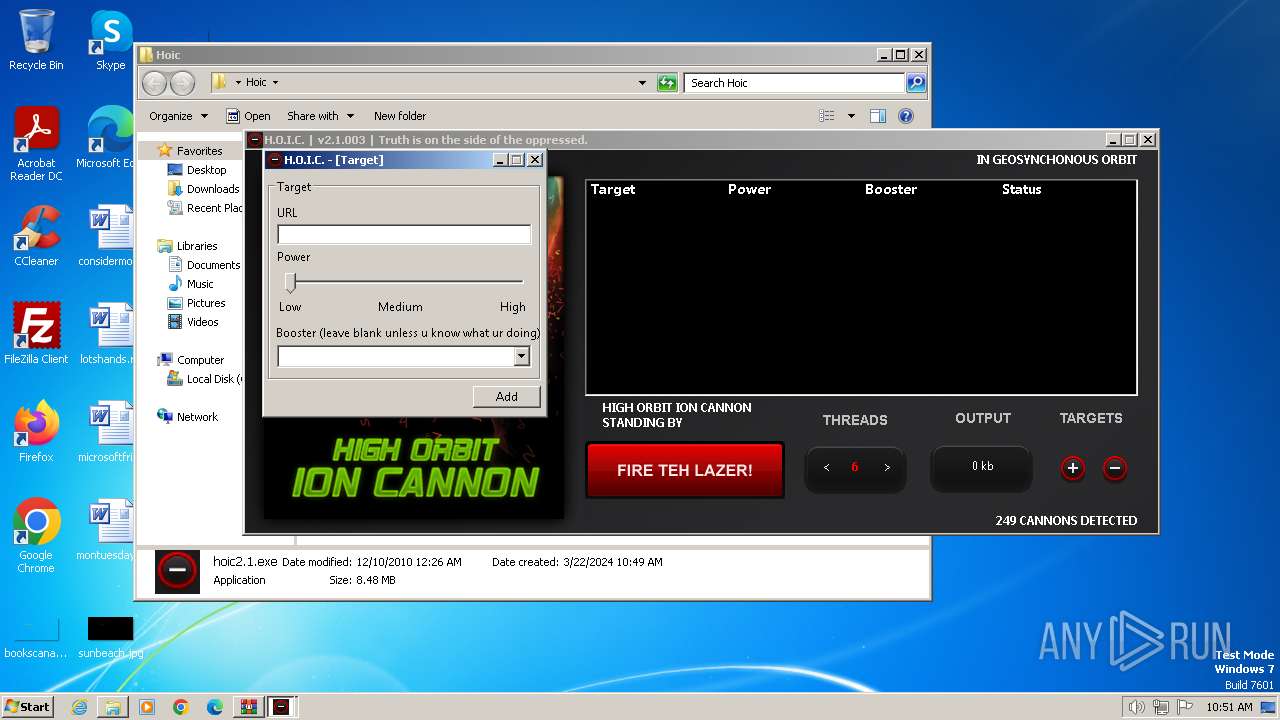Open File Explorer taskbar icon
The width and height of the screenshot is (1280, 720).
113,707
